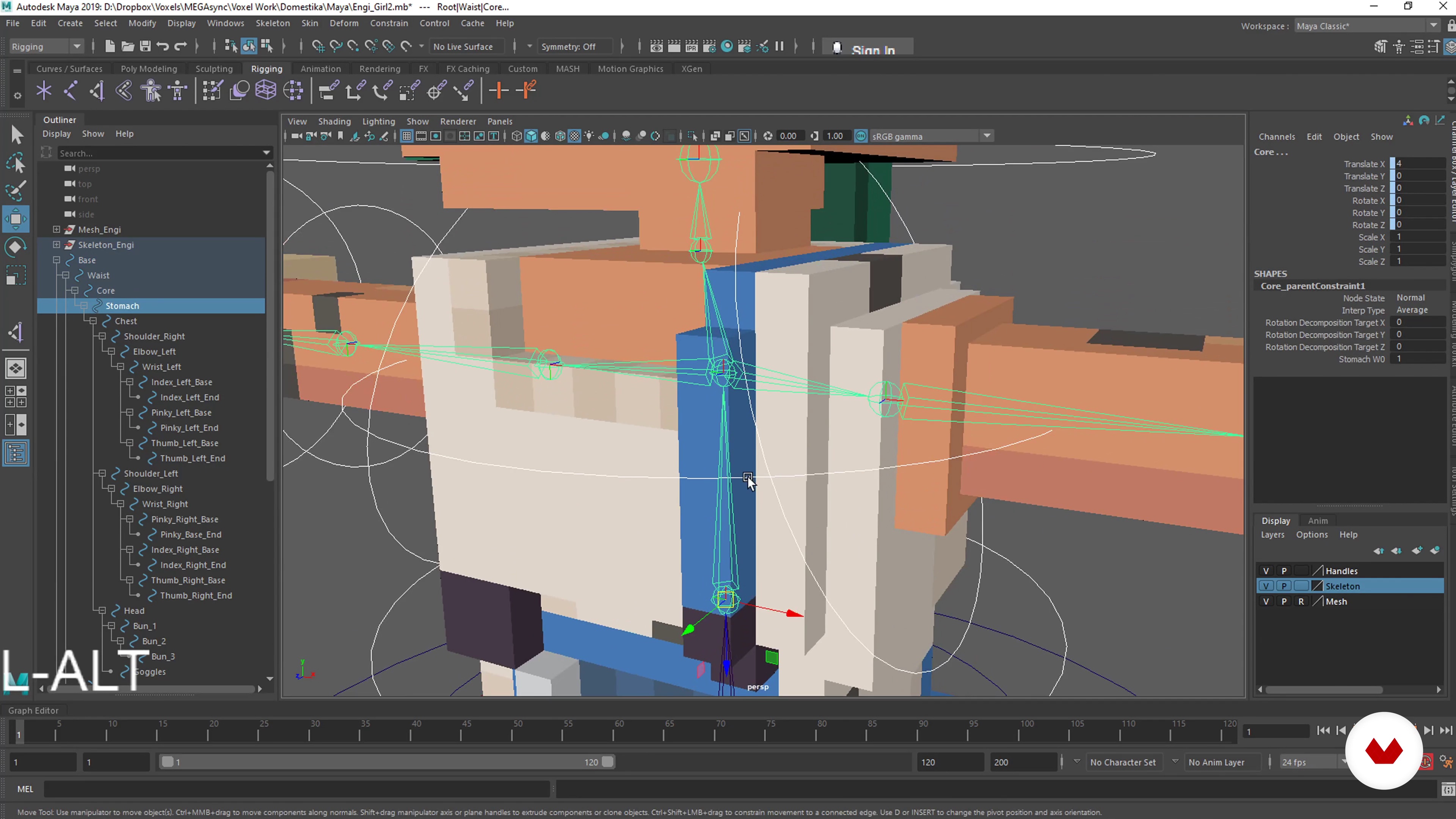Viewport: 1456px width, 819px height.
Task: Select the Wrist_Left joint in Outliner
Action: [x=161, y=367]
